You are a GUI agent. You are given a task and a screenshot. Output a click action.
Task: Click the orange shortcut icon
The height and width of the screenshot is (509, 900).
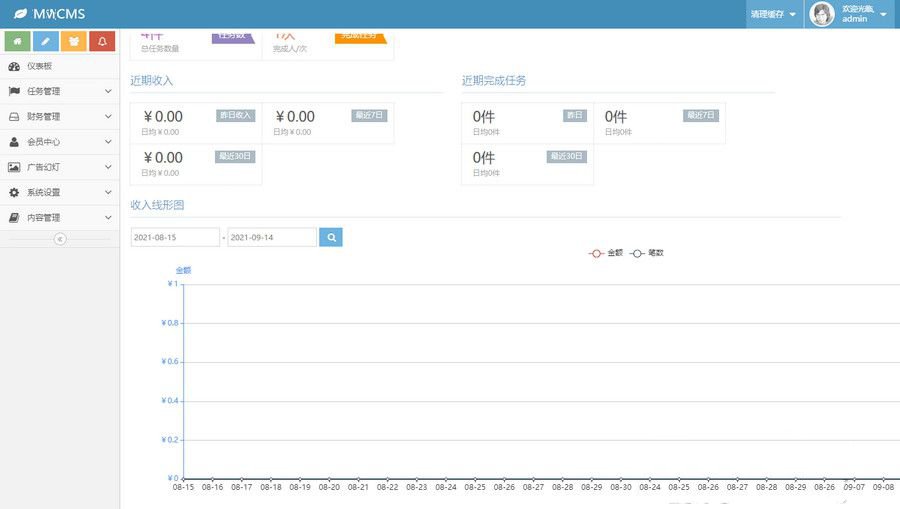tap(74, 41)
